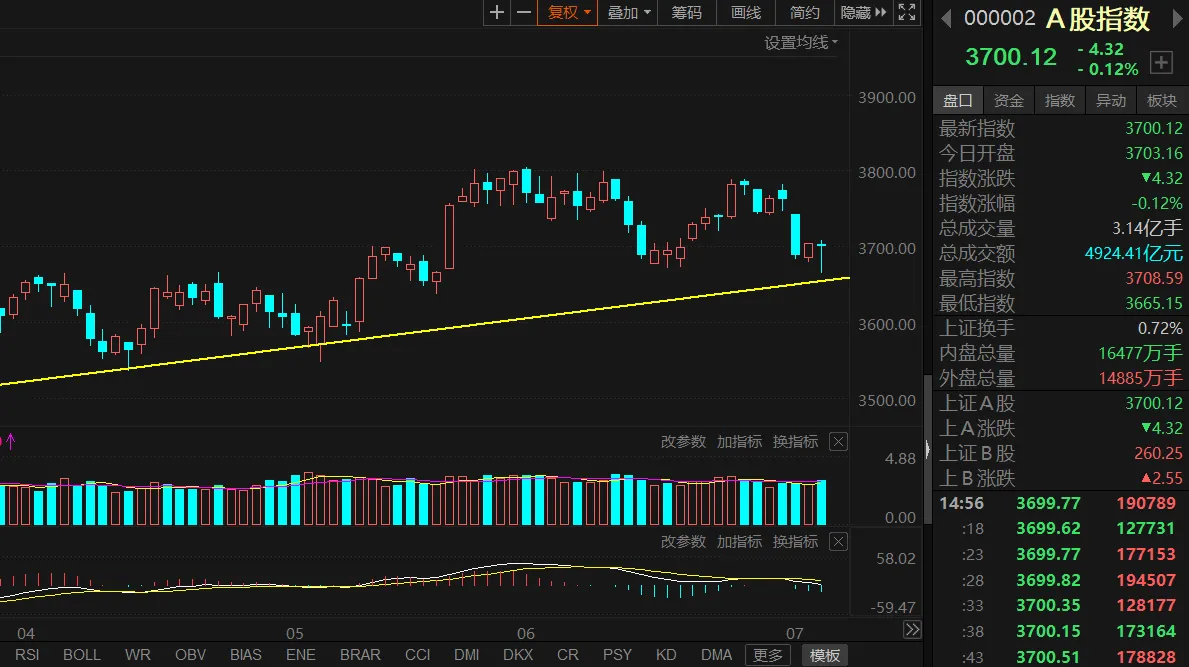Image resolution: width=1189 pixels, height=667 pixels.
Task: Close the volume indicator panel
Action: [839, 442]
